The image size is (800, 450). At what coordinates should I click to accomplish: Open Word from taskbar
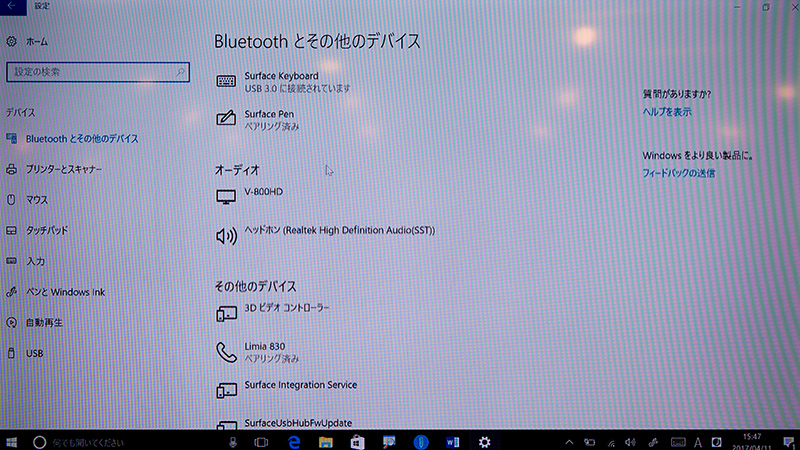(x=453, y=442)
